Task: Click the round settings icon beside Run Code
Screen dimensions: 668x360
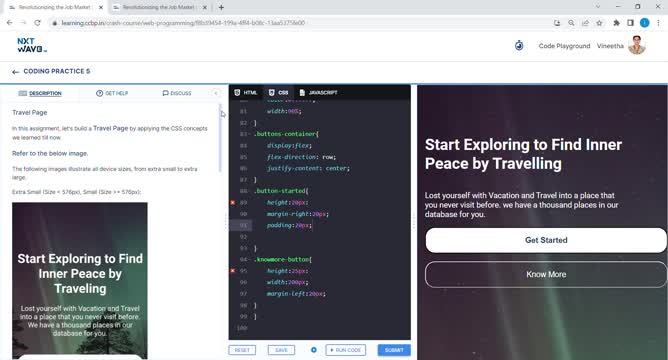Action: click(314, 350)
